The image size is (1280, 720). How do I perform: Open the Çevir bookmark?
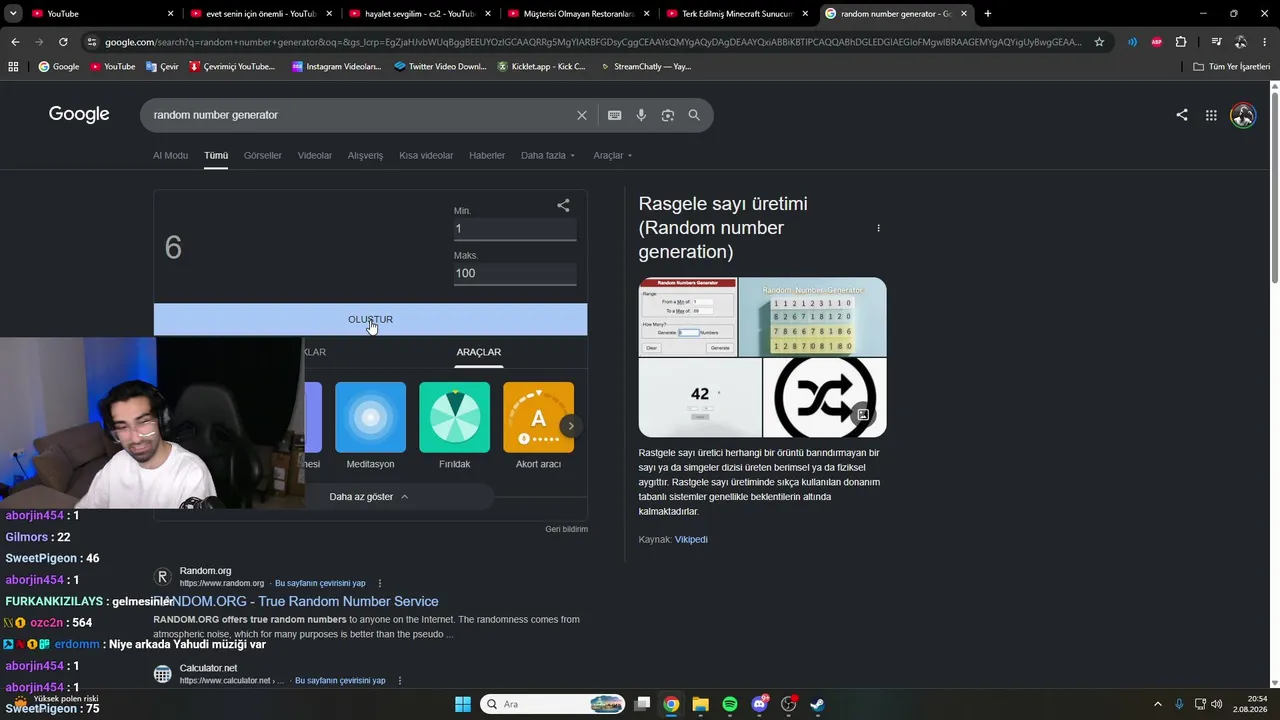pyautogui.click(x=162, y=67)
